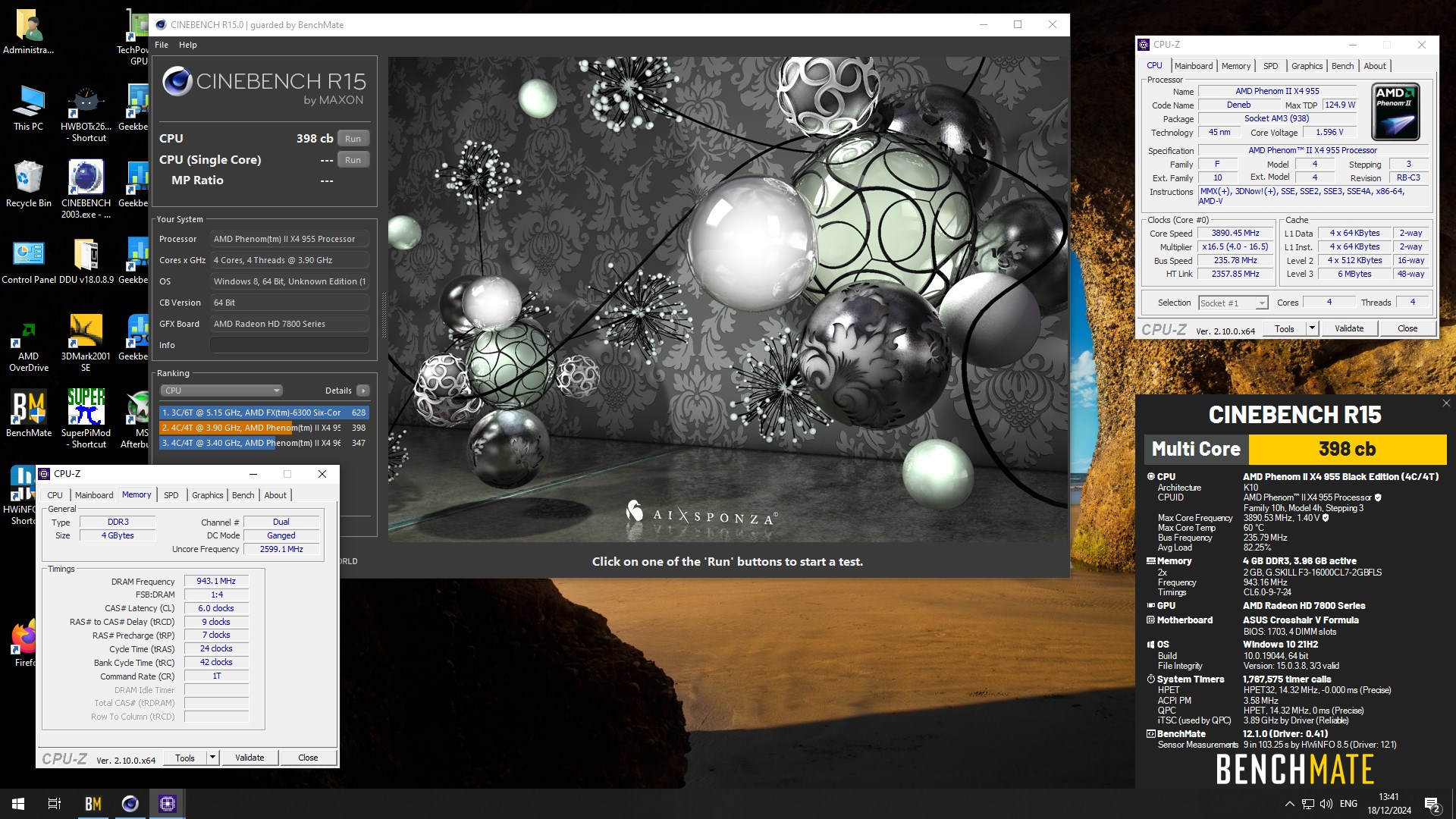
Task: Open the notification center icon
Action: click(x=1432, y=805)
